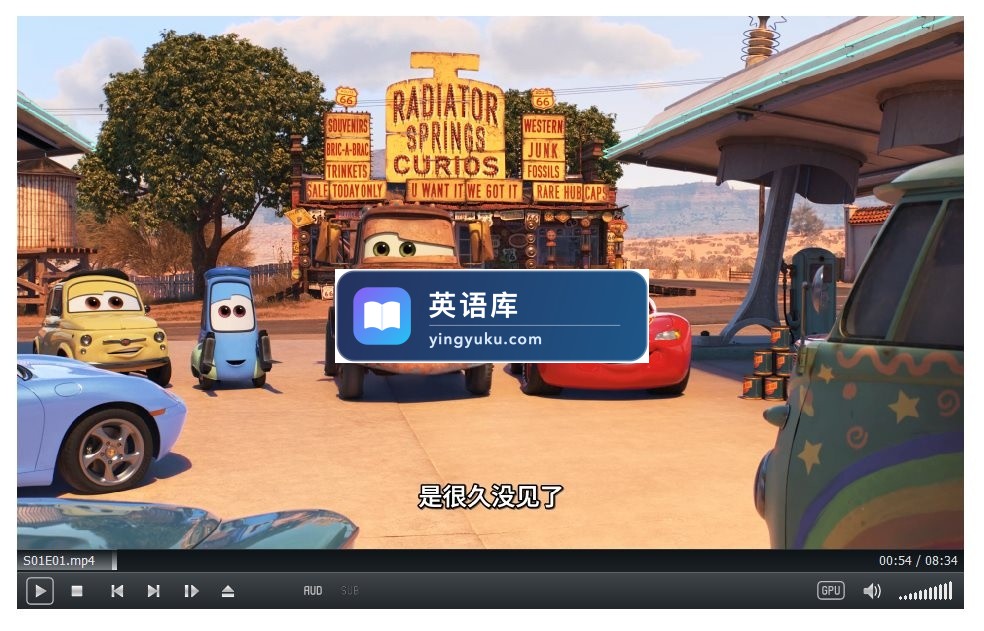Image resolution: width=984 pixels, height=631 pixels.
Task: Click the video display area to pause
Action: (490, 283)
